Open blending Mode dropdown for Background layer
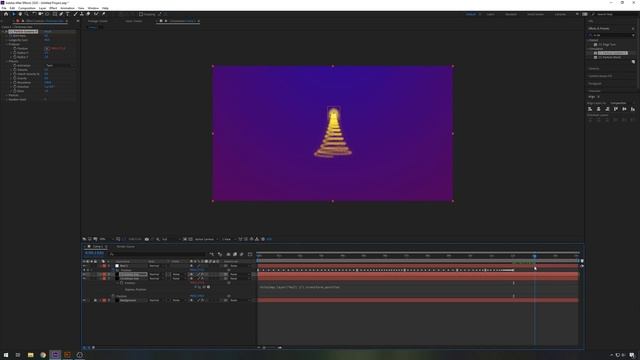Screen dimensions: 640x360 tap(156, 300)
